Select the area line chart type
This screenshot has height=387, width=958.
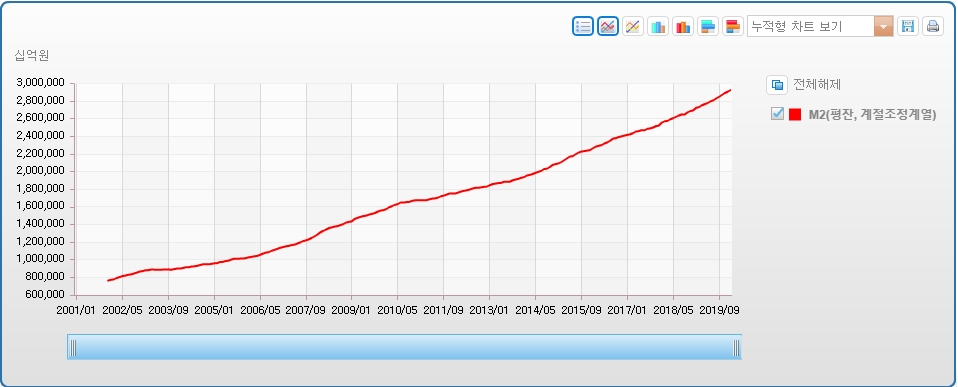point(608,26)
